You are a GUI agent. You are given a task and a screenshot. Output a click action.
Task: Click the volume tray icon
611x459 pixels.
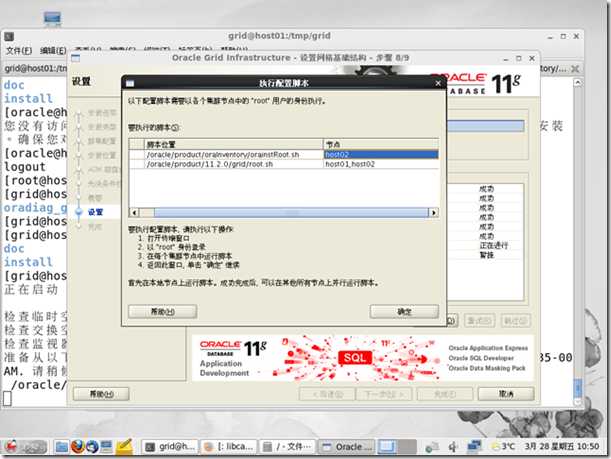click(x=452, y=447)
